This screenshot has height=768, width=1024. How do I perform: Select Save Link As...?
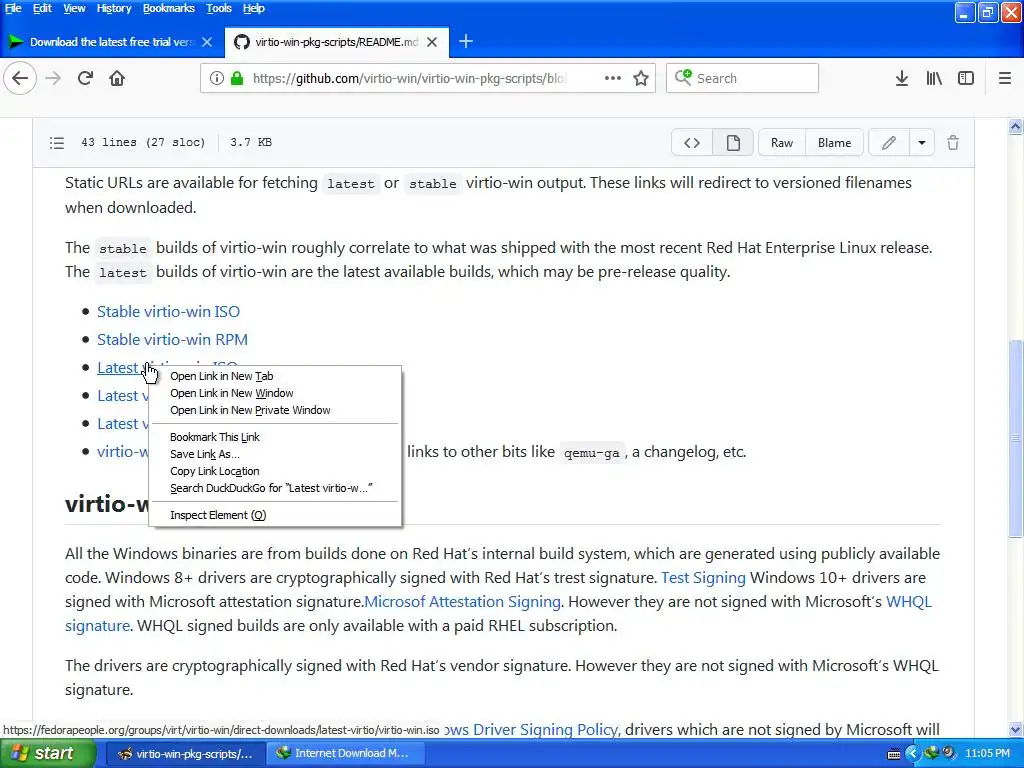275,454
